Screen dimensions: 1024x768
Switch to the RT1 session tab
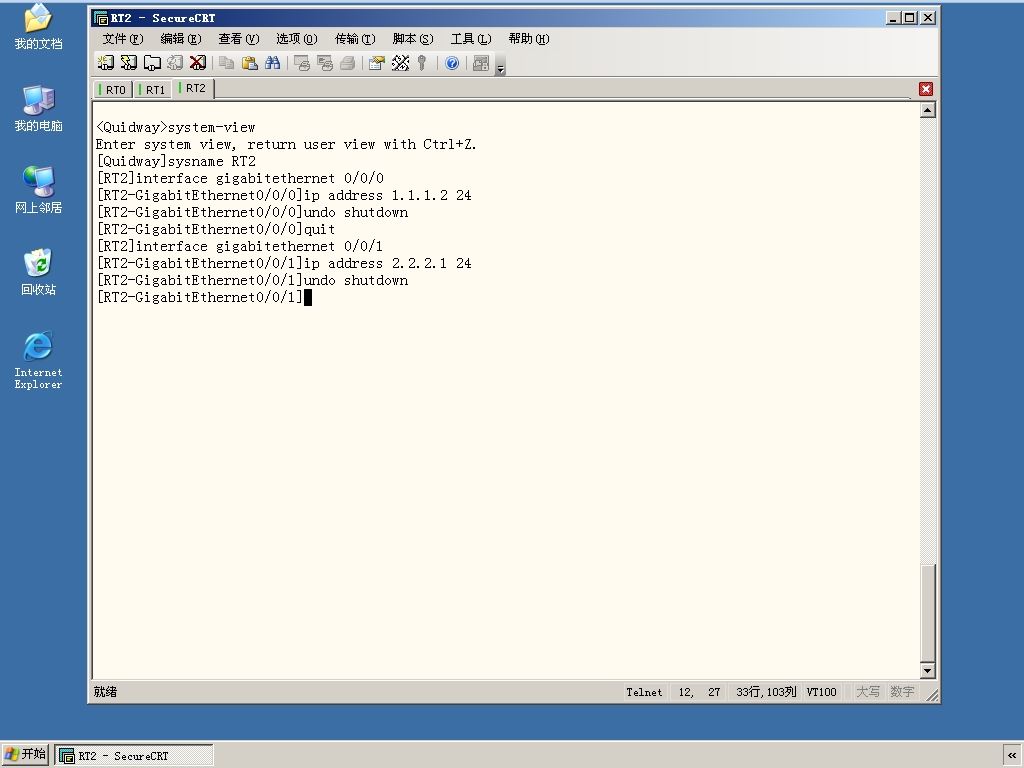pos(153,89)
